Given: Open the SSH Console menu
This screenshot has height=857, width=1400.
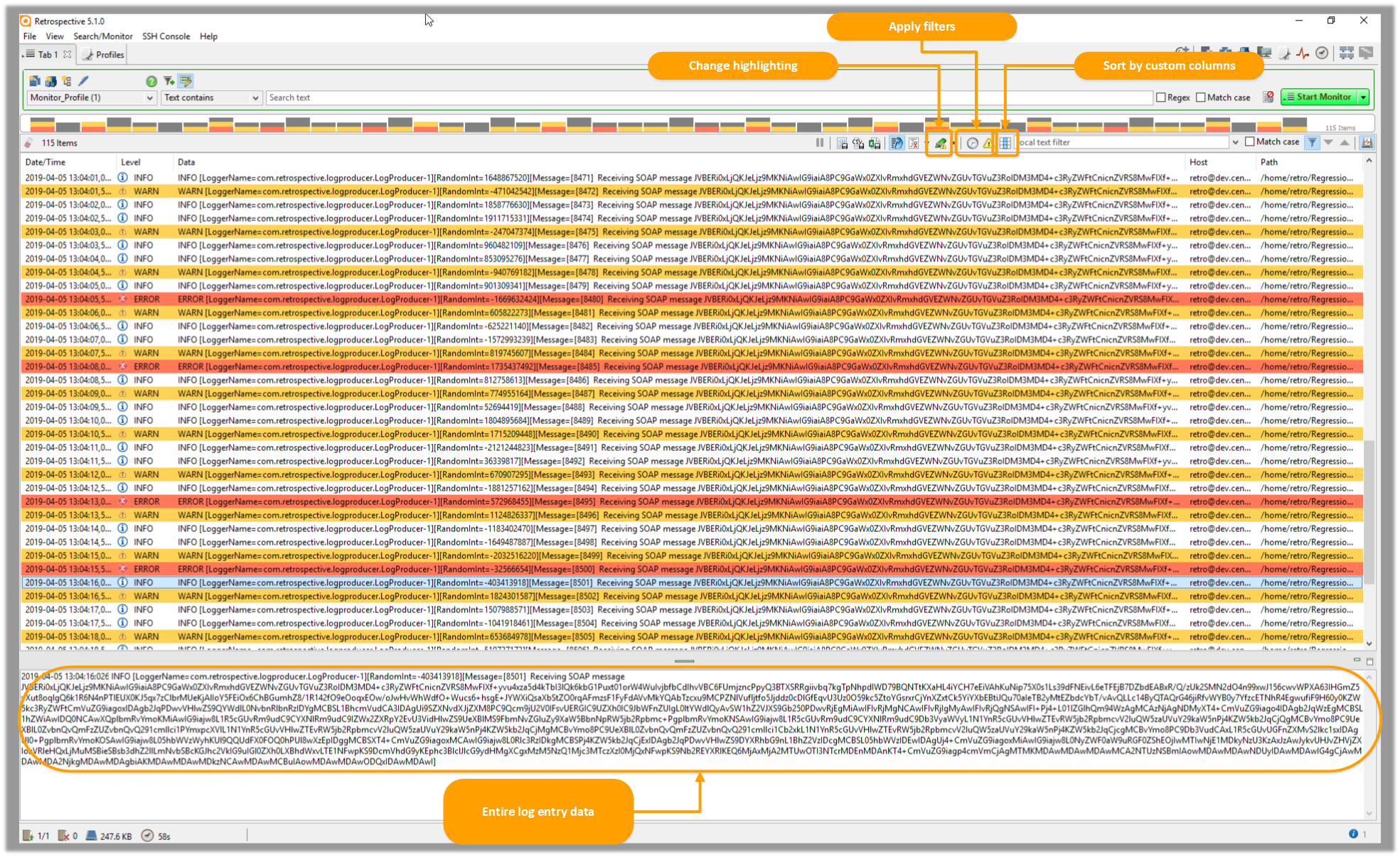Looking at the screenshot, I should tap(166, 36).
